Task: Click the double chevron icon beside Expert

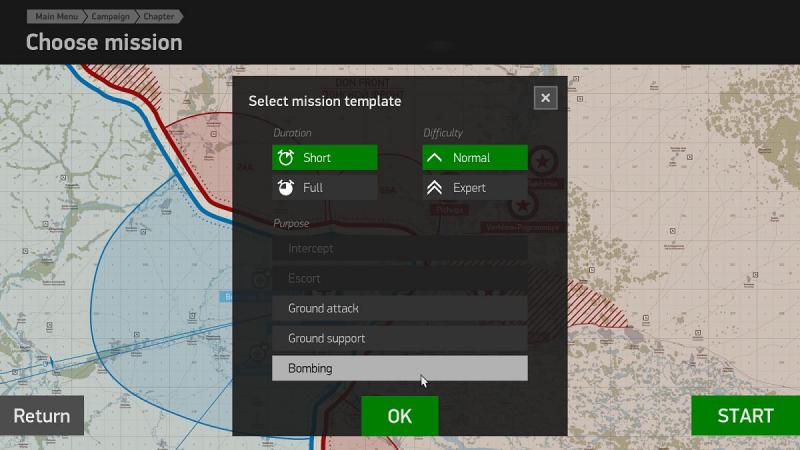Action: tap(434, 188)
